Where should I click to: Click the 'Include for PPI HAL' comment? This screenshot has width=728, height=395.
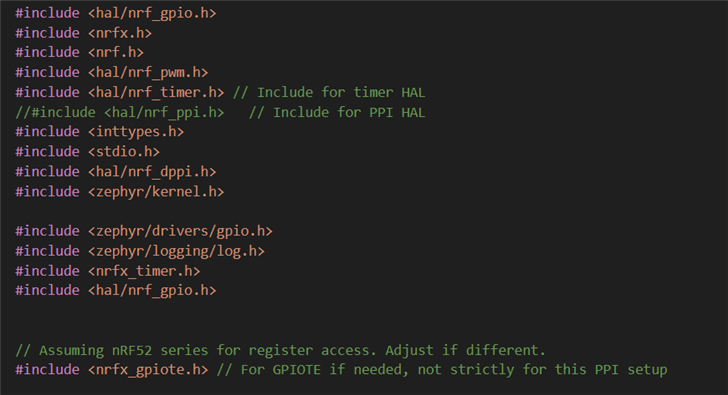coord(337,112)
